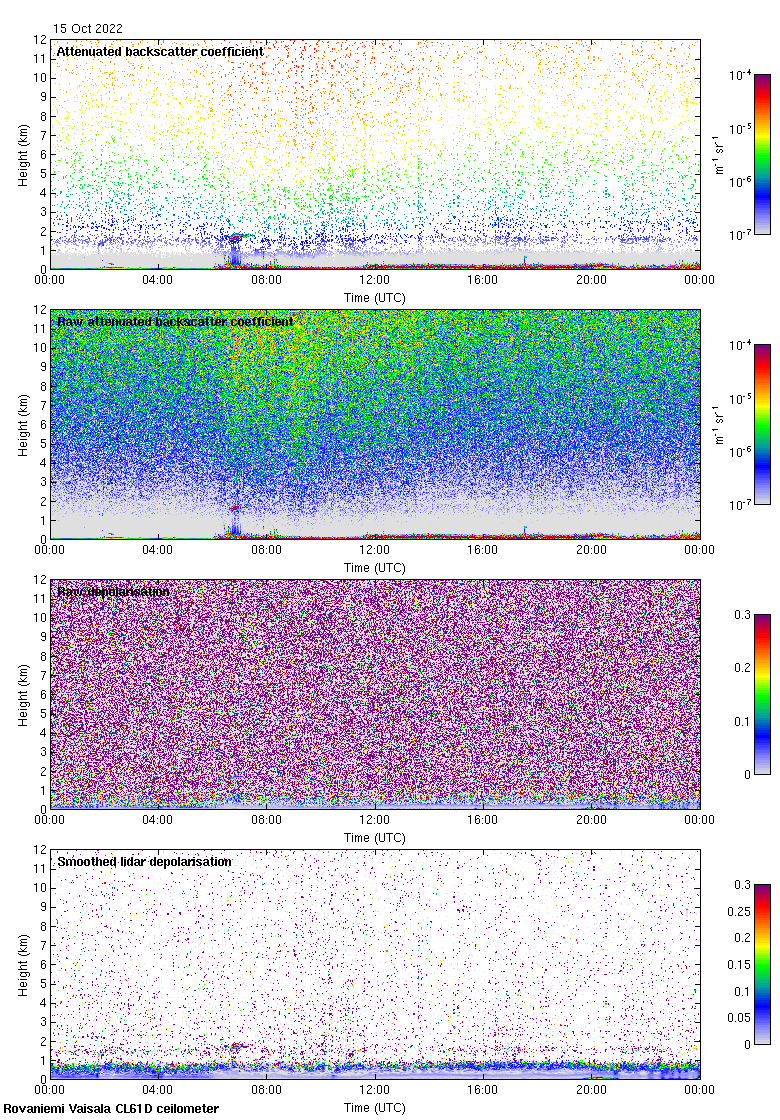Click the 'Smoothed lidar depolarisation' panel title
Viewport: 780px width, 1120px height.
[x=144, y=861]
